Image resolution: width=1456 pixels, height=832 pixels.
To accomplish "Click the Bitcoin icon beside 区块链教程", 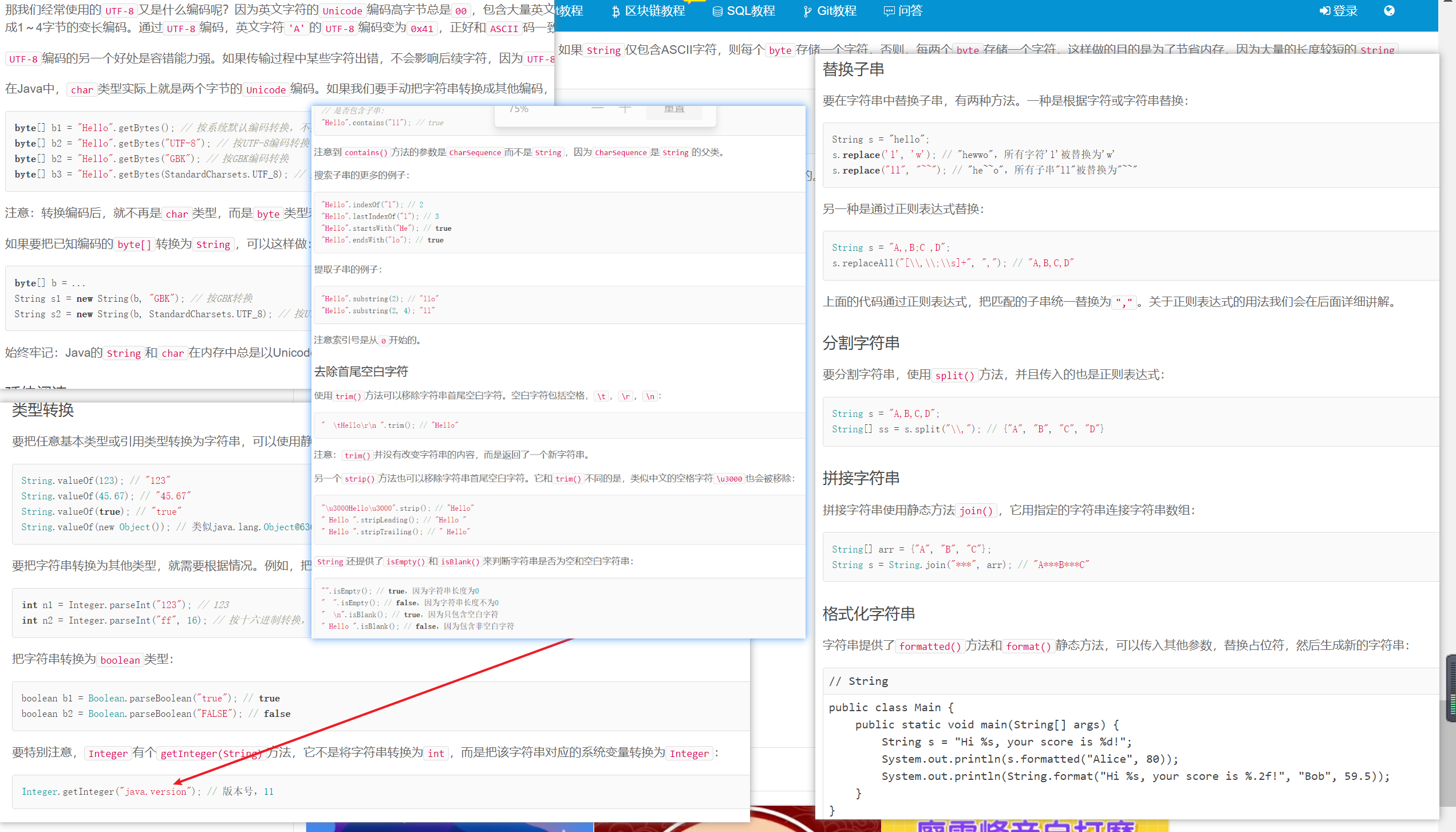I will click(615, 11).
